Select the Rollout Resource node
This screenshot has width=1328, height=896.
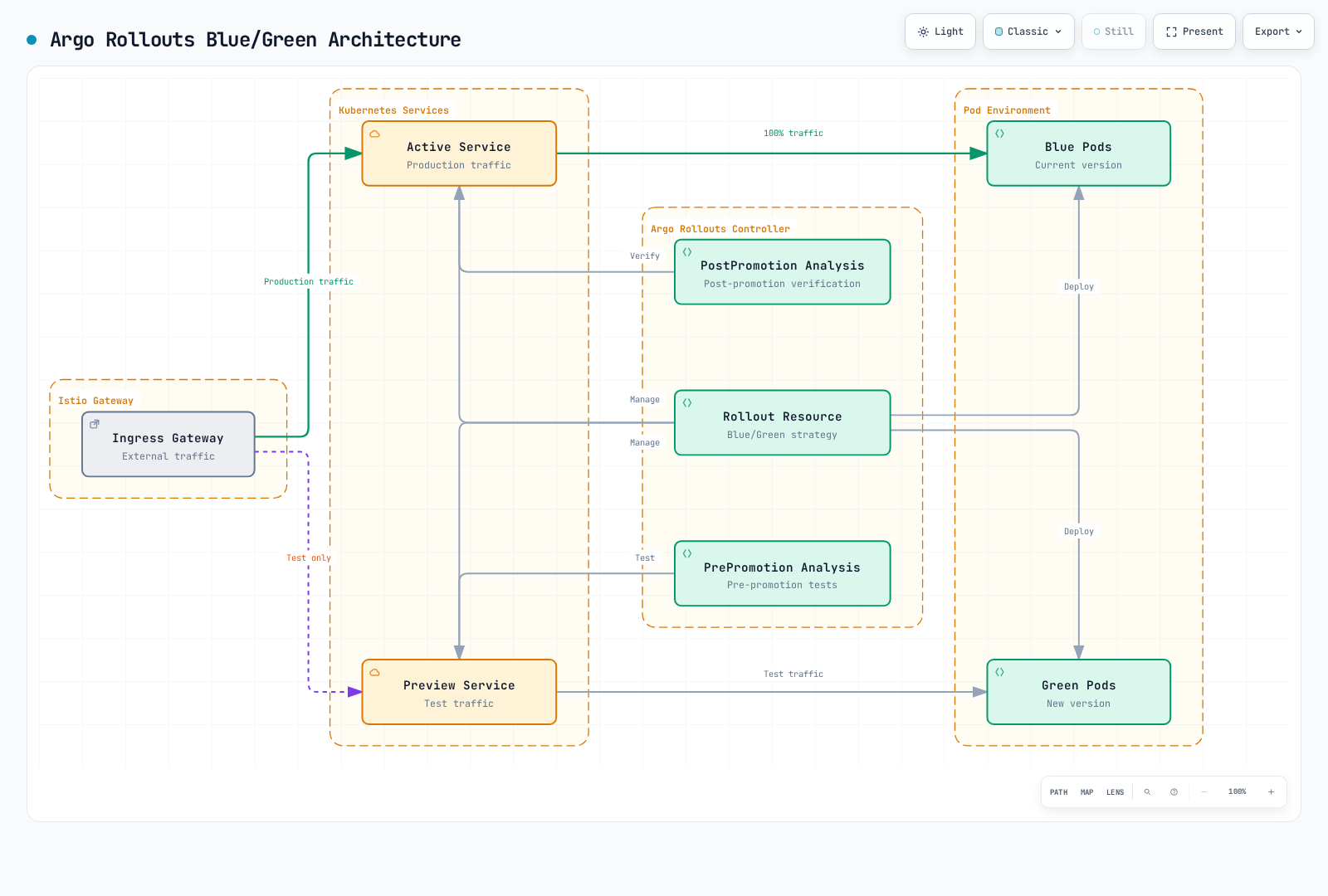(x=783, y=423)
